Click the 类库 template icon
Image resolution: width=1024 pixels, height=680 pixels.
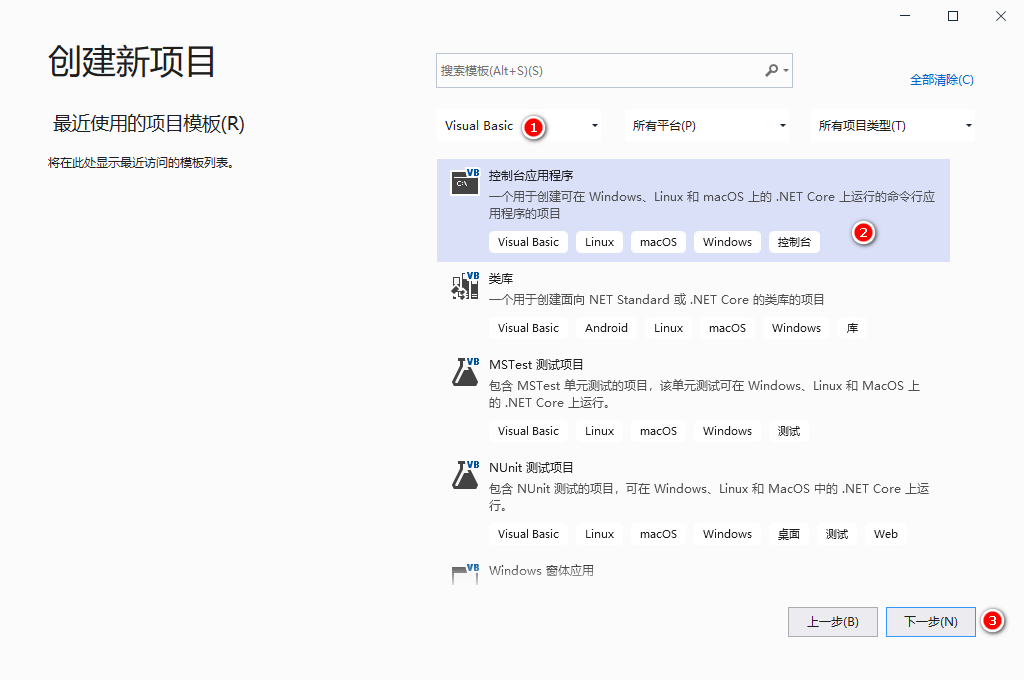point(465,285)
